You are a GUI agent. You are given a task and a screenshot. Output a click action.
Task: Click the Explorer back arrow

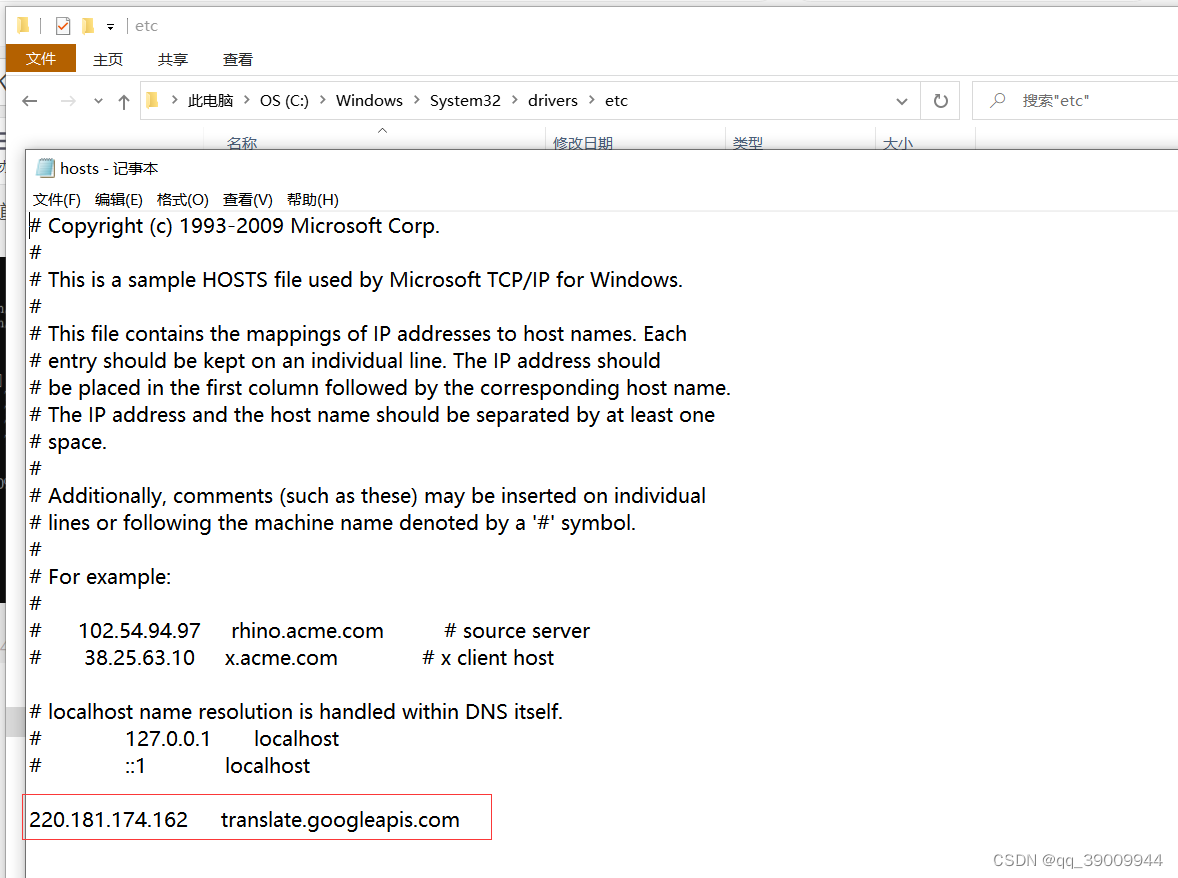pyautogui.click(x=30, y=101)
